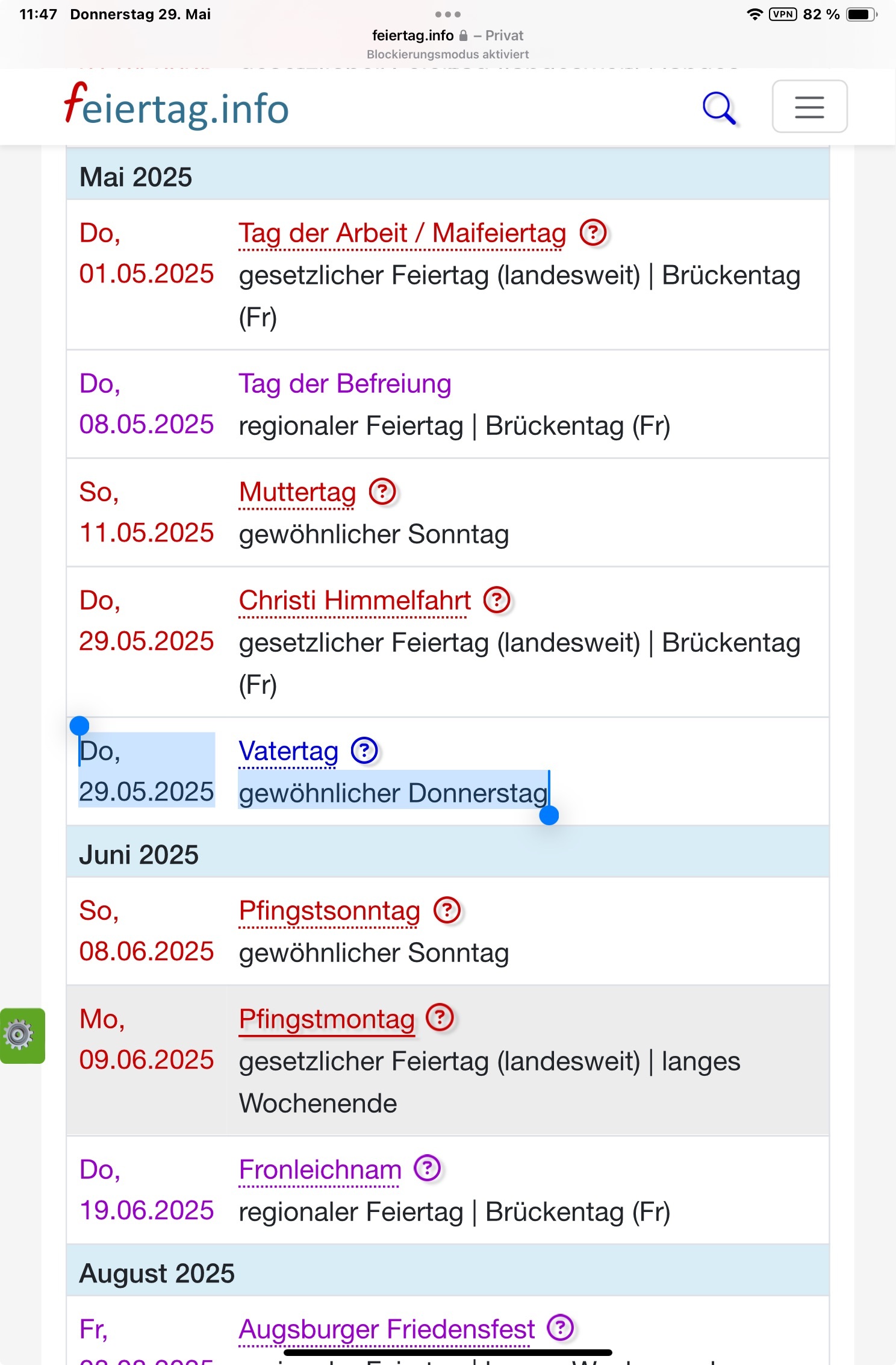Viewport: 896px width, 1365px height.
Task: Open Tag der Befreiung link
Action: tap(345, 384)
